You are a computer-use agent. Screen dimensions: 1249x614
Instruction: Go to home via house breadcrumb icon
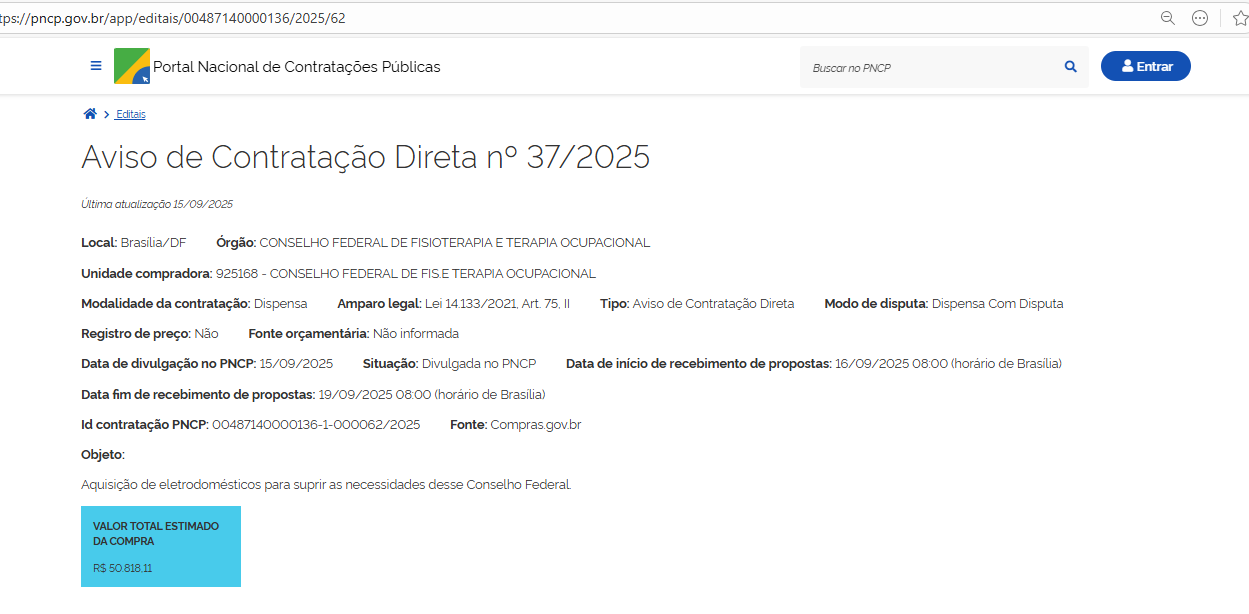click(x=90, y=114)
